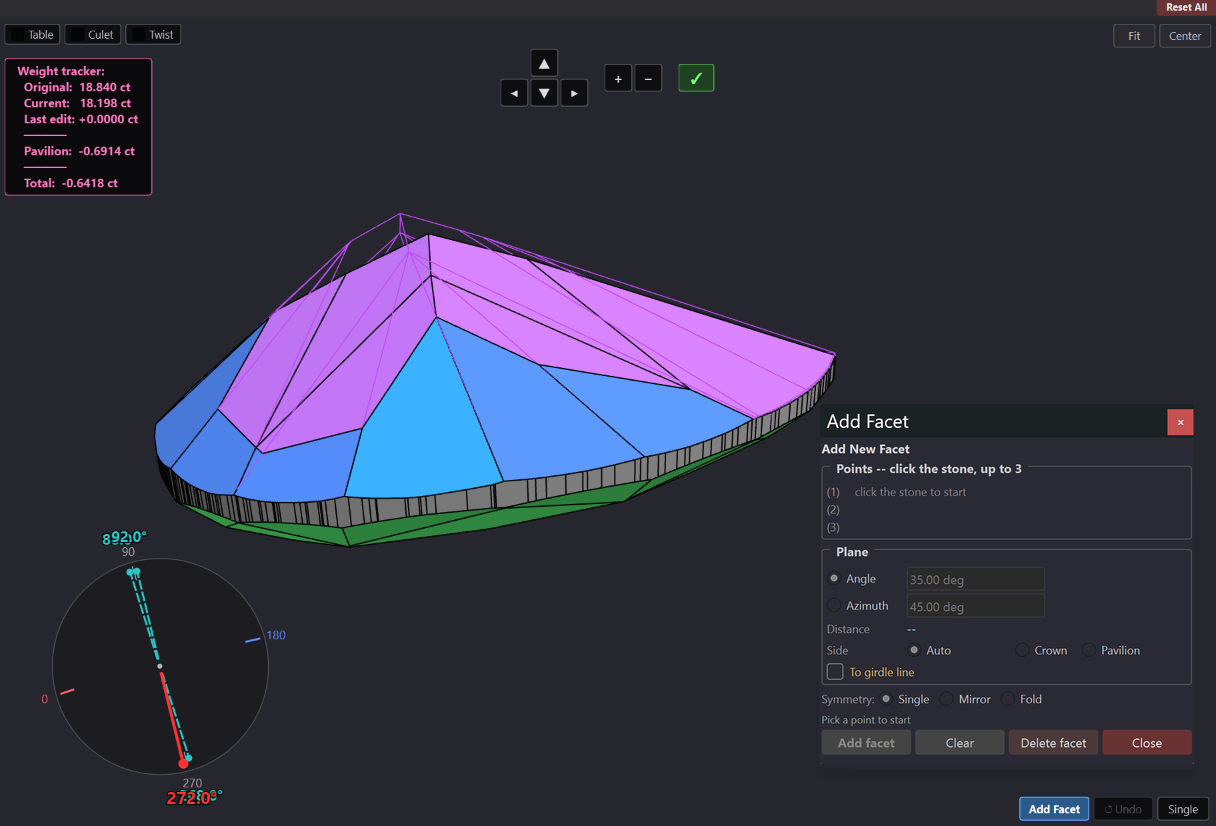
Task: Close the Add Facet panel with X
Action: point(1180,422)
